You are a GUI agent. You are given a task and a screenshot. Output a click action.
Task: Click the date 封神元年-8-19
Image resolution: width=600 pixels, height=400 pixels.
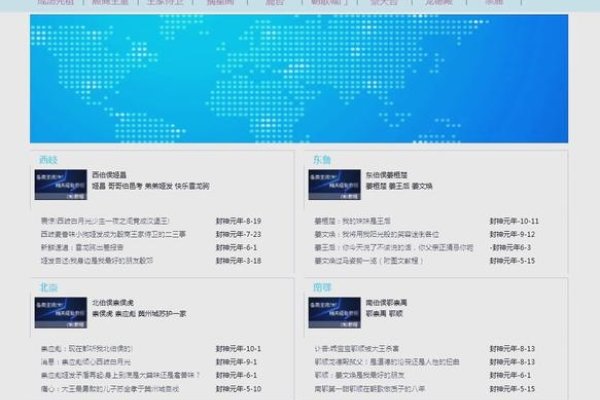coord(238,221)
